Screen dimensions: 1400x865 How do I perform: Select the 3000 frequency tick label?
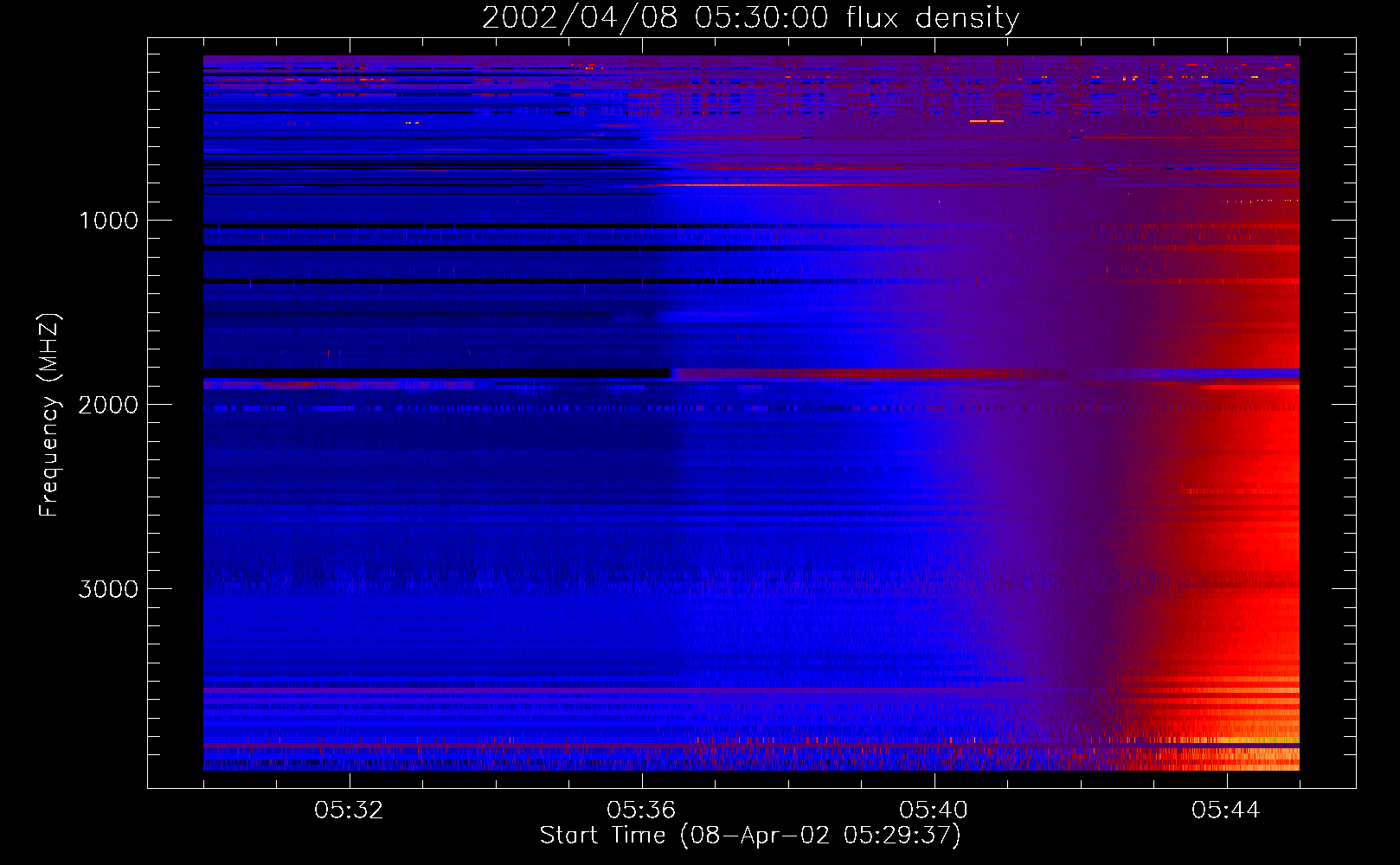pyautogui.click(x=108, y=589)
